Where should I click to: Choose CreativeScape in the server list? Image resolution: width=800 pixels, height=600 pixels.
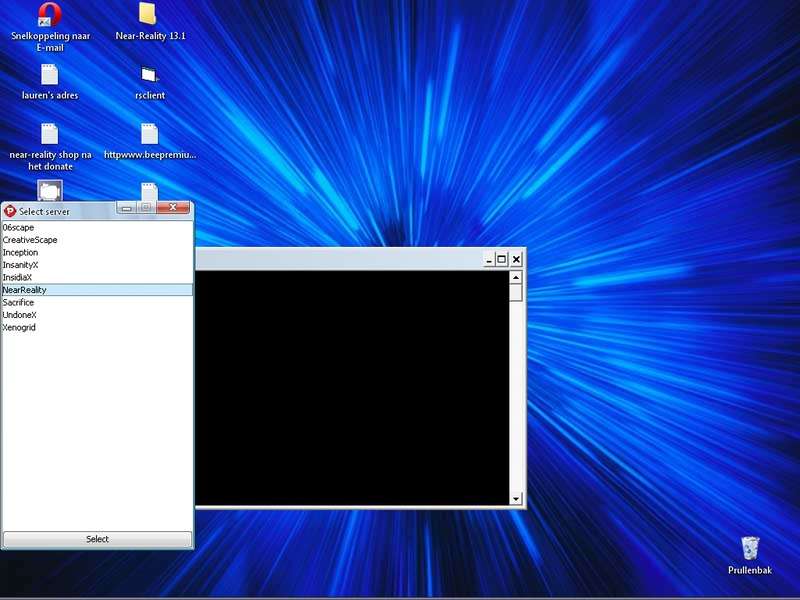coord(97,240)
